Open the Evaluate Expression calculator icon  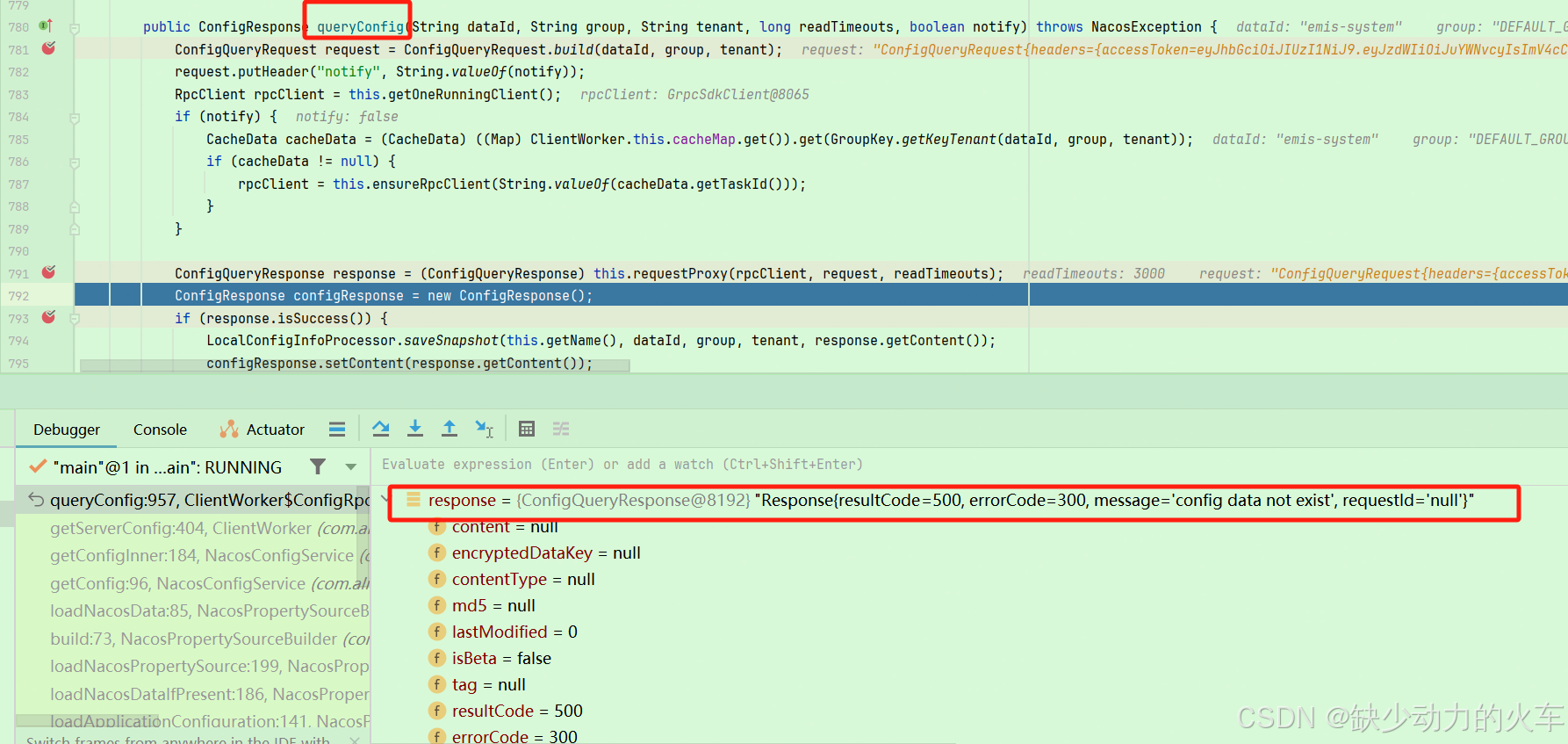(x=527, y=429)
